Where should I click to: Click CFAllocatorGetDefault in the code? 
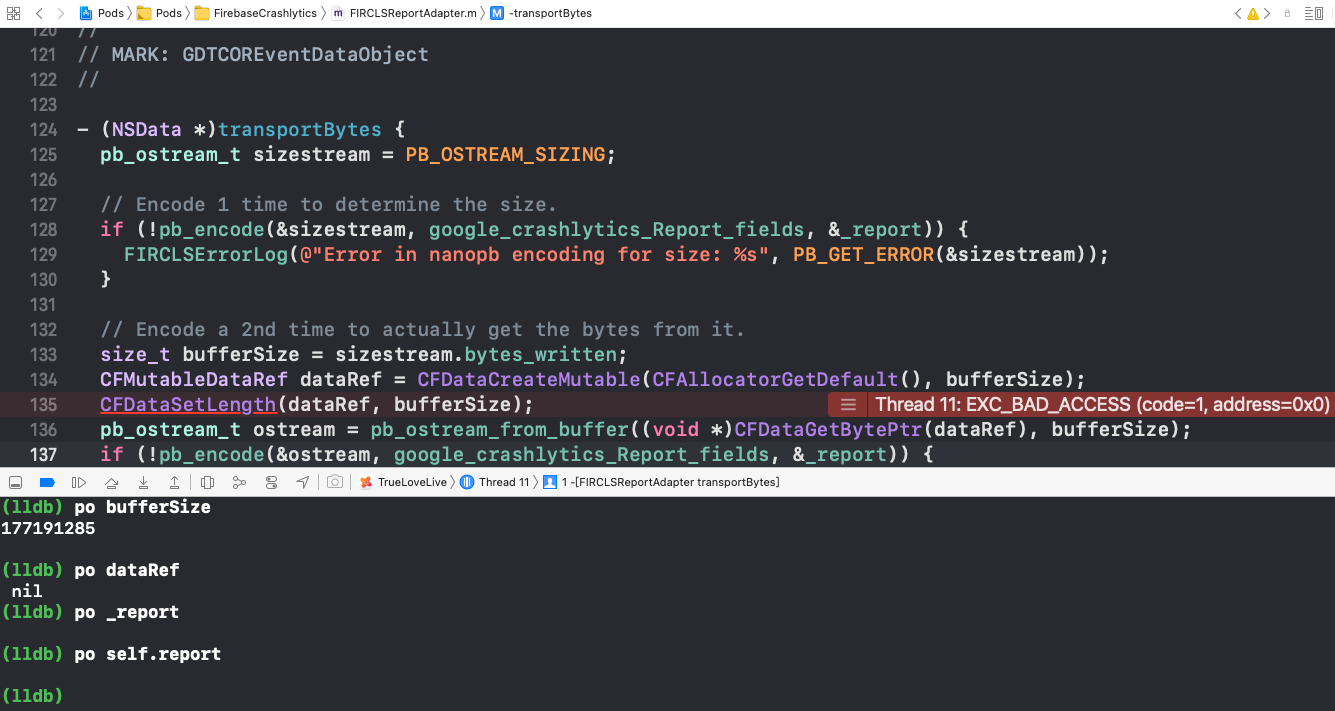[x=775, y=379]
